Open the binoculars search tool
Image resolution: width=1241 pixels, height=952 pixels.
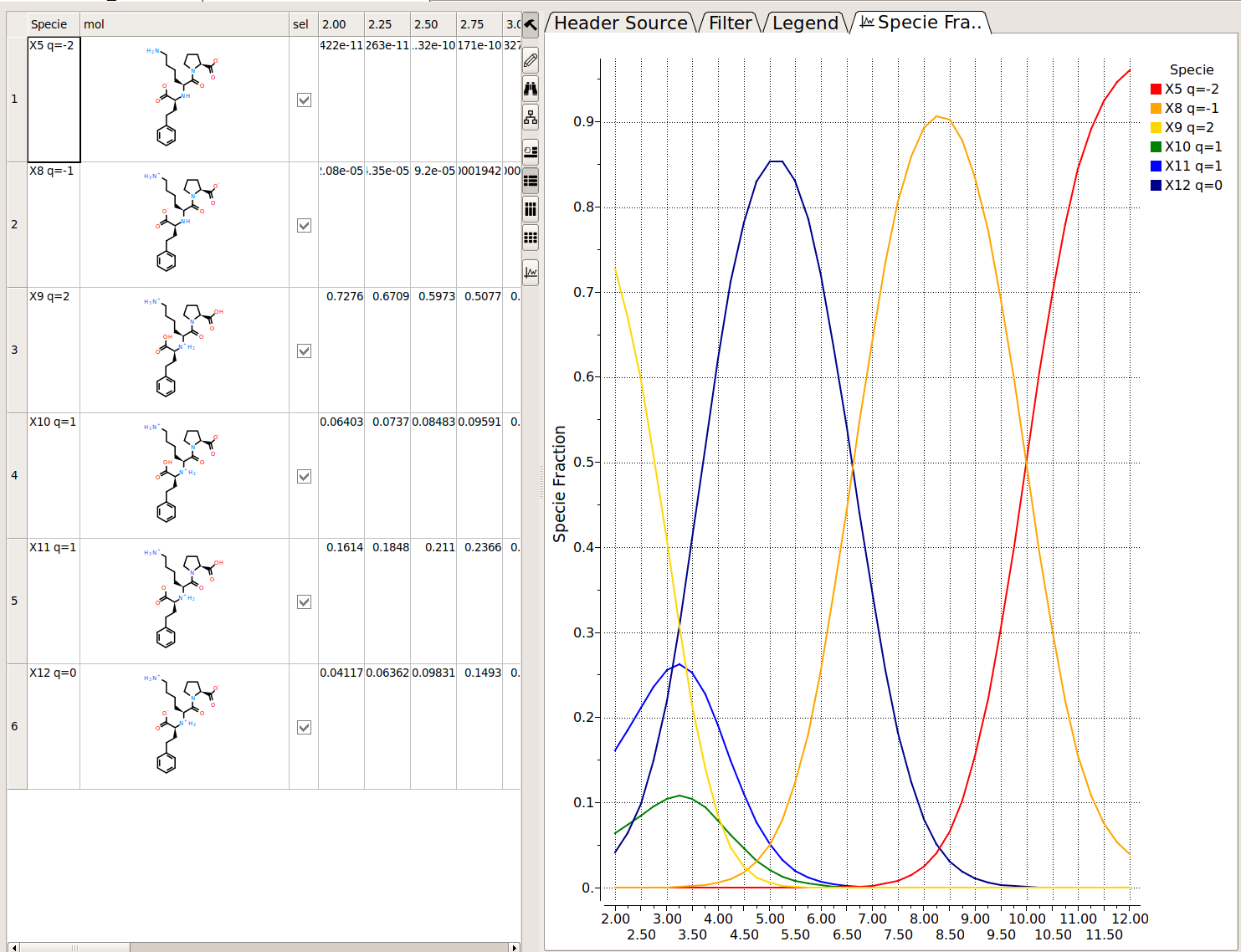531,89
